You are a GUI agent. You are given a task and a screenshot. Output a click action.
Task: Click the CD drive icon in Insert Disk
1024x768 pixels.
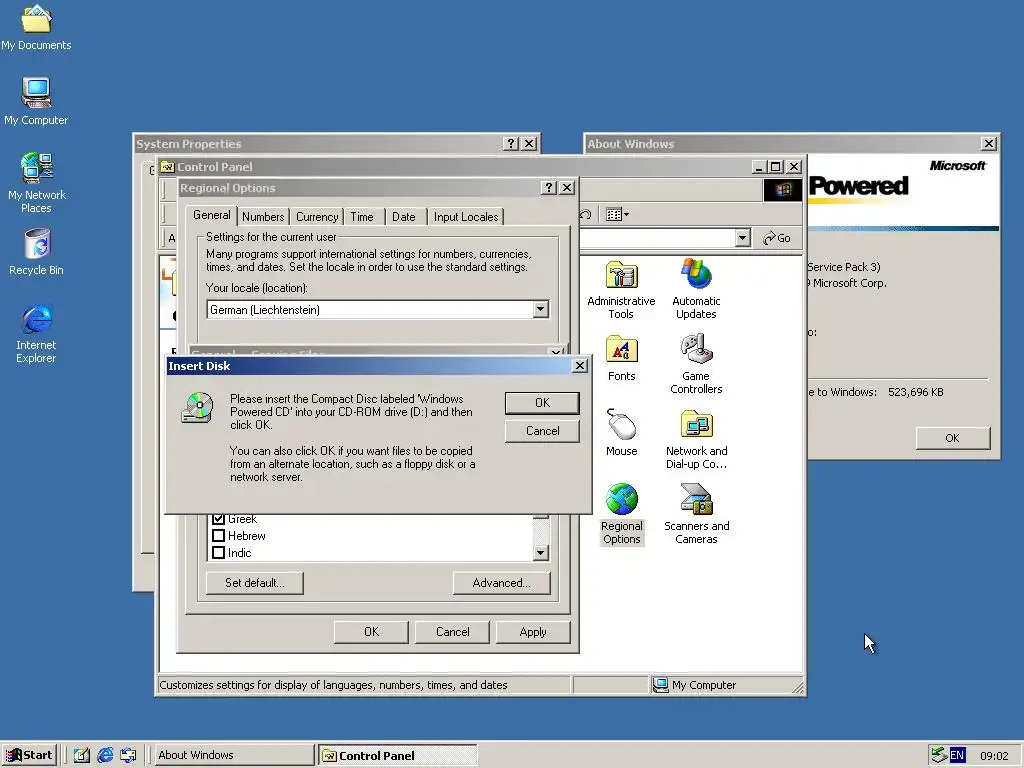[197, 408]
